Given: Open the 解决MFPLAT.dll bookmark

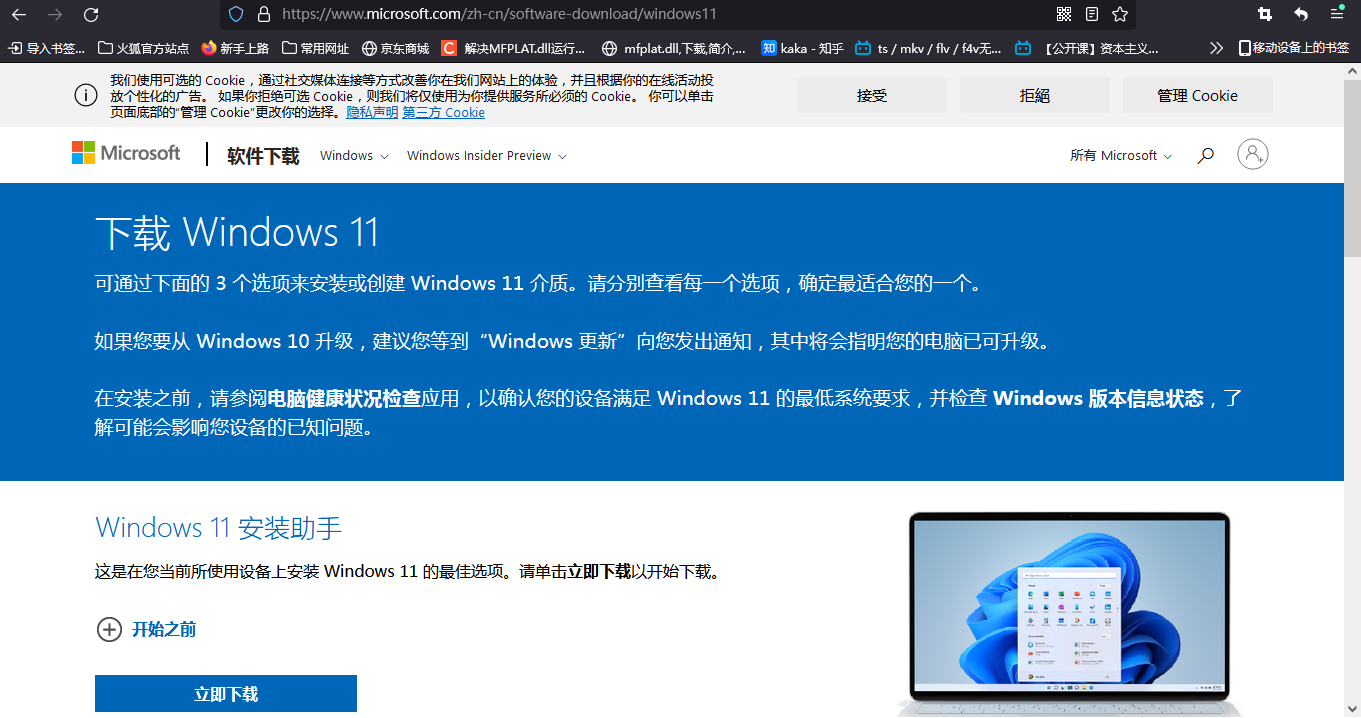Looking at the screenshot, I should [x=514, y=47].
